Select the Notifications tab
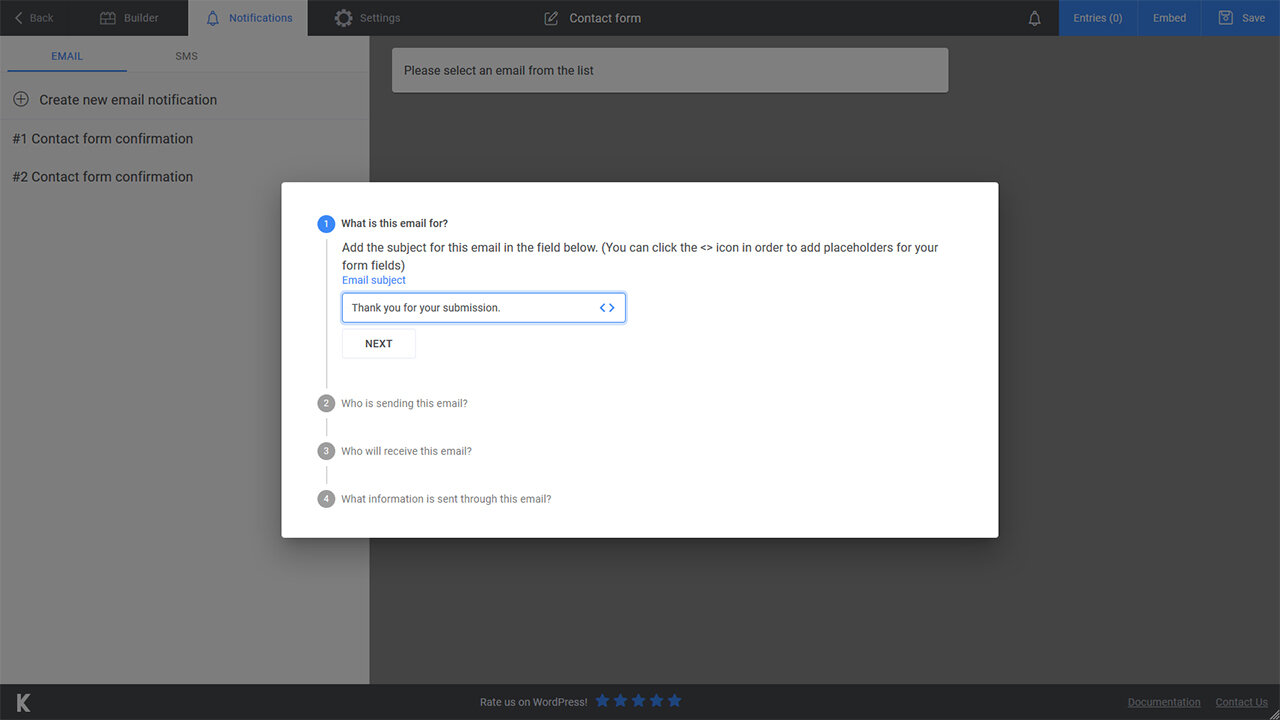Image resolution: width=1280 pixels, height=720 pixels. [x=248, y=18]
